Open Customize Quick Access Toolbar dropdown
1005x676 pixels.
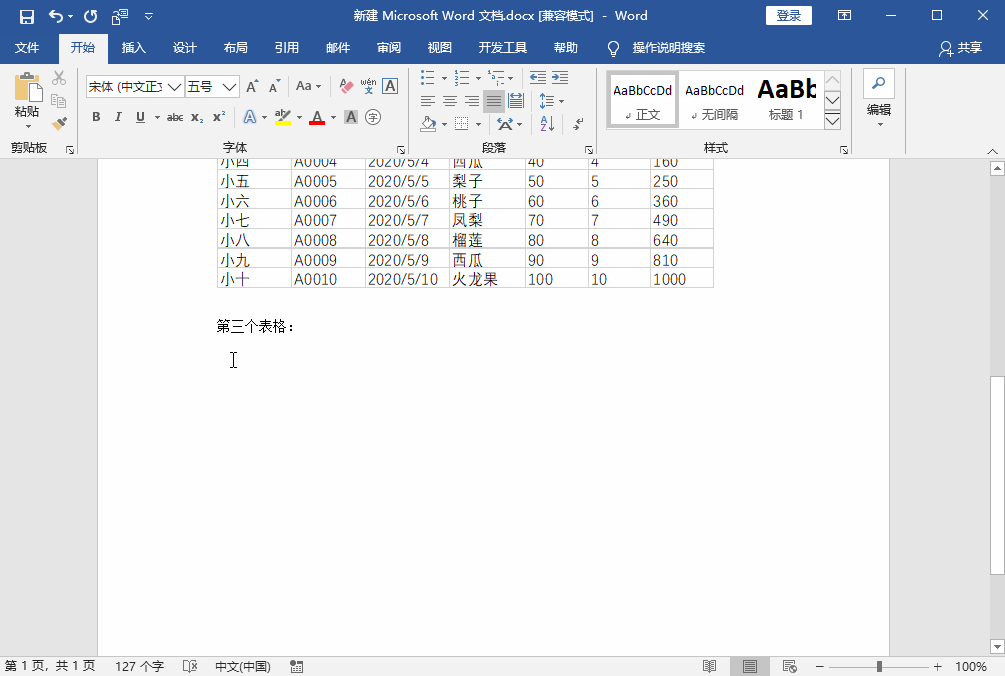[x=149, y=16]
